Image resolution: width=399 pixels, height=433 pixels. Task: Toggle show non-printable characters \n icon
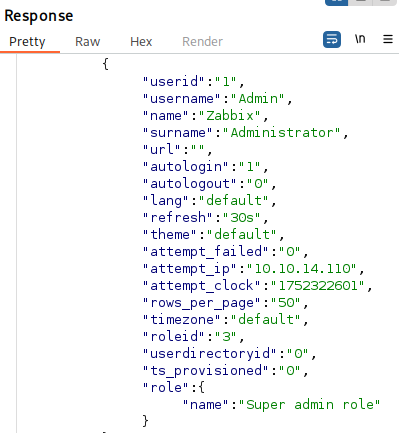tap(360, 39)
